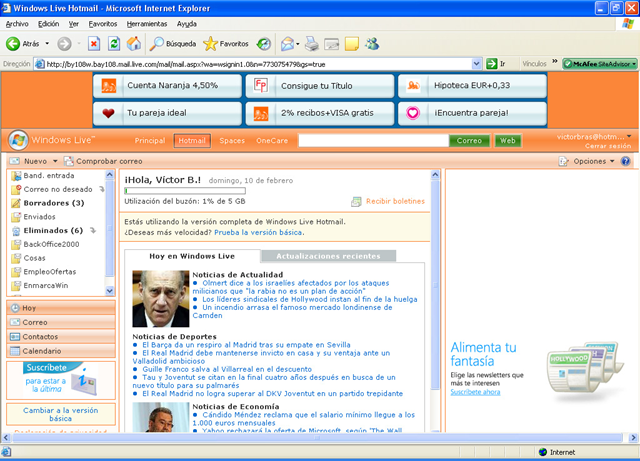Refresh the page with the green arrows icon
The width and height of the screenshot is (640, 461).
tap(114, 44)
